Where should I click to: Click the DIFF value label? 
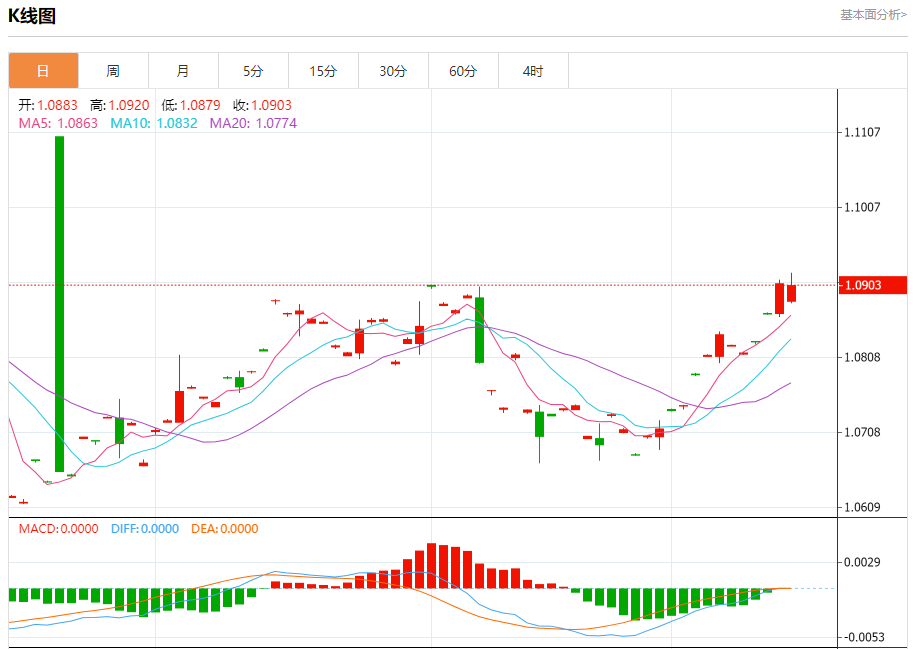pos(145,529)
